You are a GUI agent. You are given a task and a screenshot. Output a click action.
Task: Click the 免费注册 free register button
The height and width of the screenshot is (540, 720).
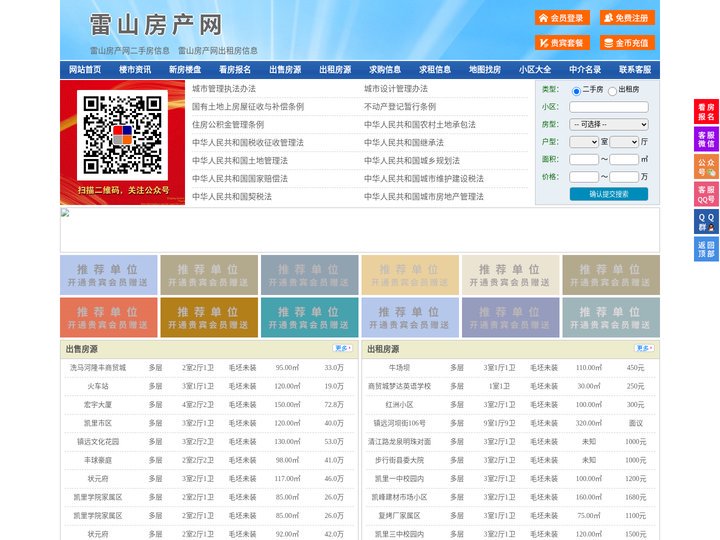click(x=627, y=18)
